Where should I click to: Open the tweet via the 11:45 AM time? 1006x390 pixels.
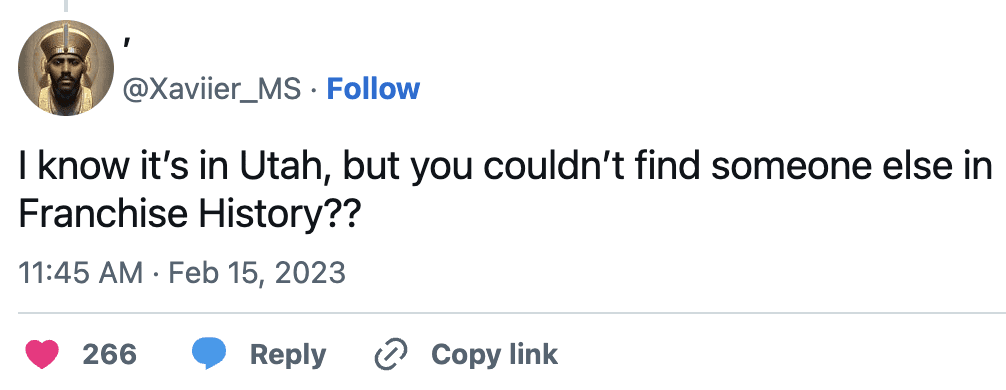coord(81,273)
